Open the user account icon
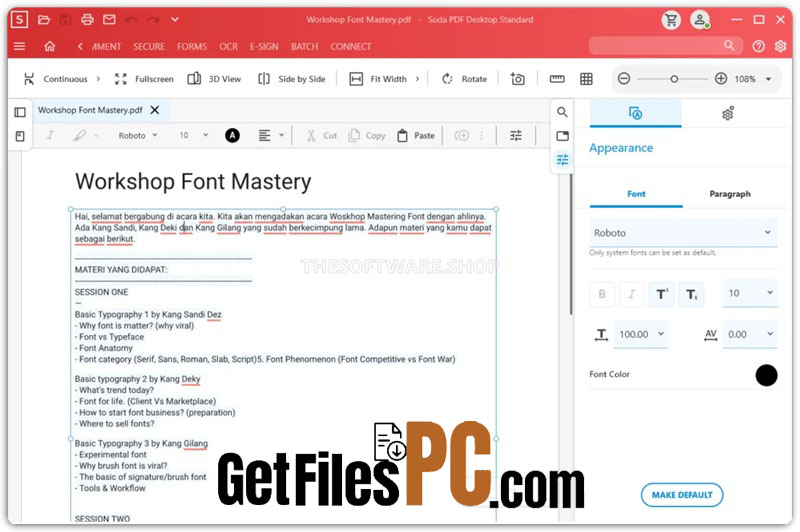The image size is (800, 532). point(701,20)
